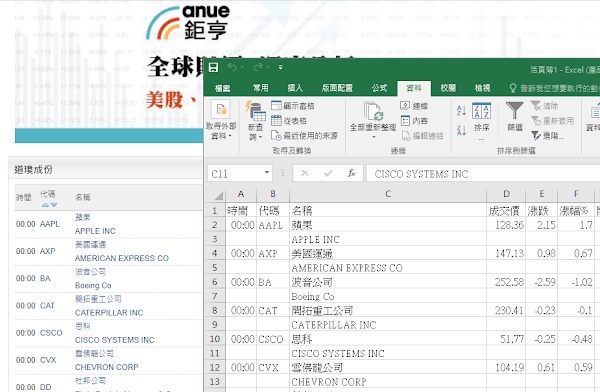
Task: Select the cell CHEVRON CORP in Excel
Action: [x=388, y=382]
